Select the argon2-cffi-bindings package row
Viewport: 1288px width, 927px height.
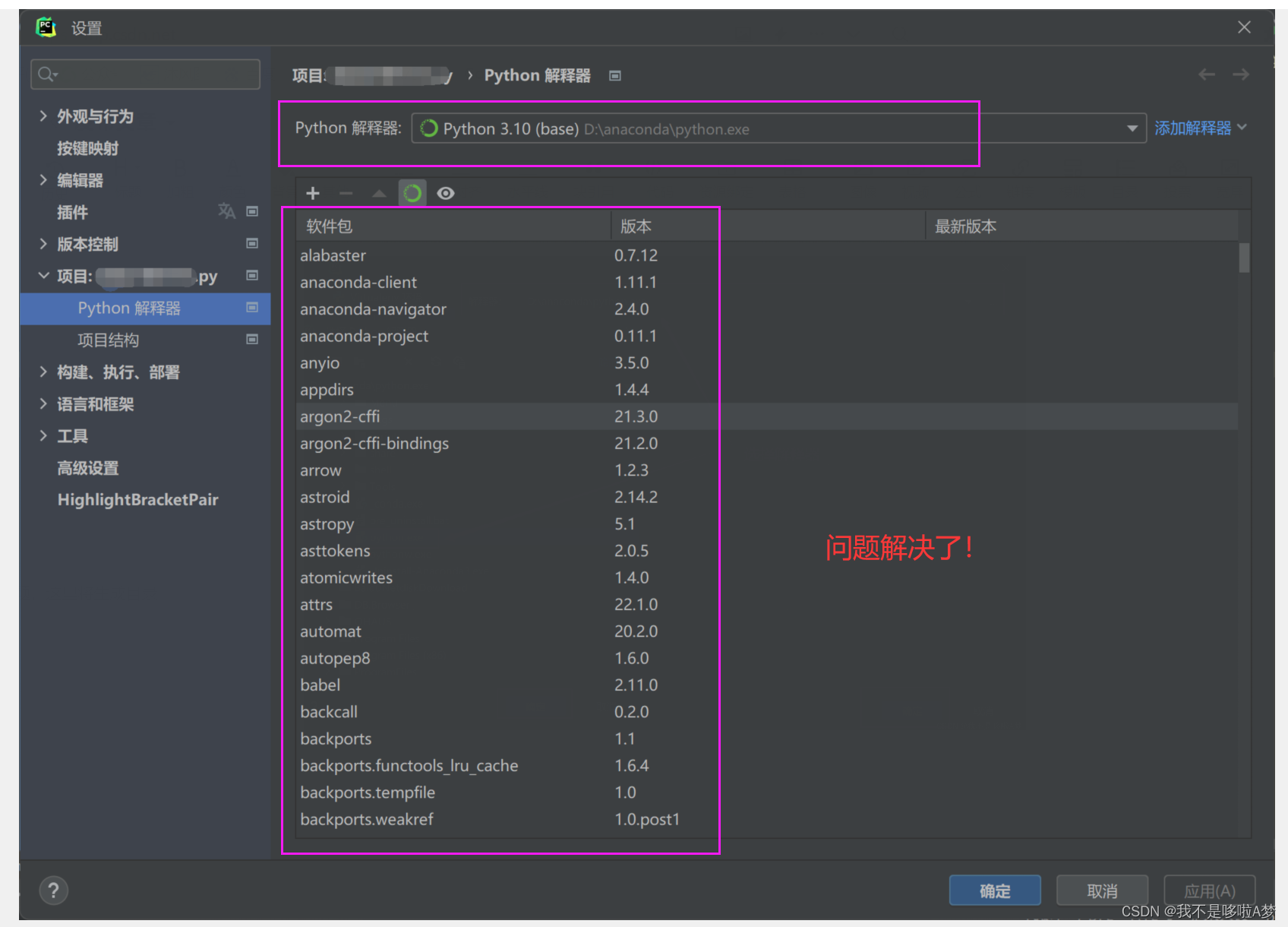point(767,443)
